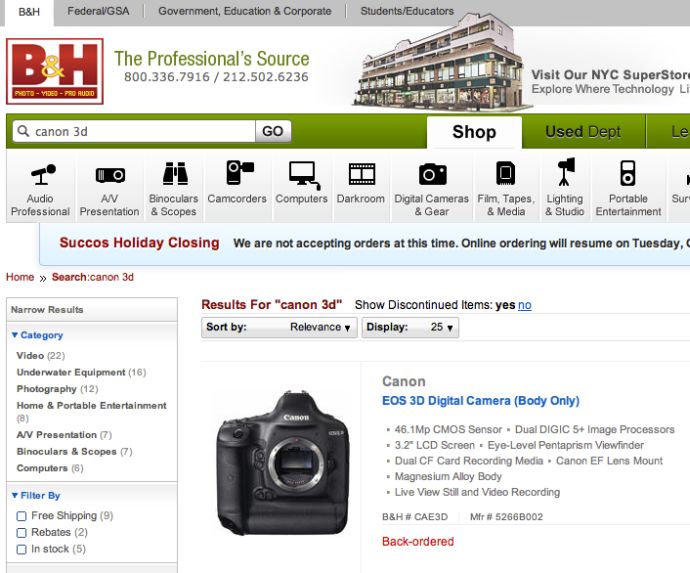Switch to the Federal/GSA tab
The image size is (690, 573).
click(x=98, y=11)
